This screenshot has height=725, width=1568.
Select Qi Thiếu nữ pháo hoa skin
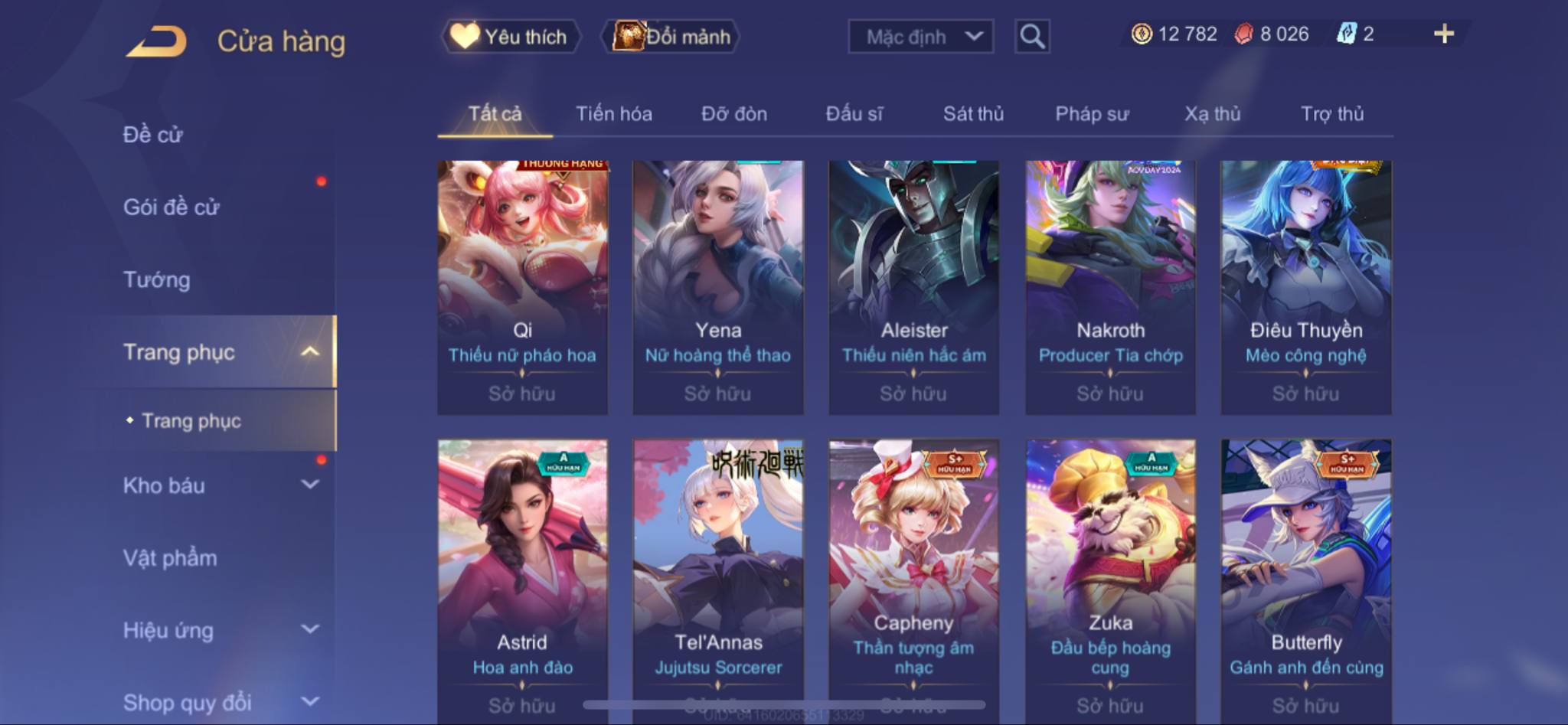(x=522, y=287)
